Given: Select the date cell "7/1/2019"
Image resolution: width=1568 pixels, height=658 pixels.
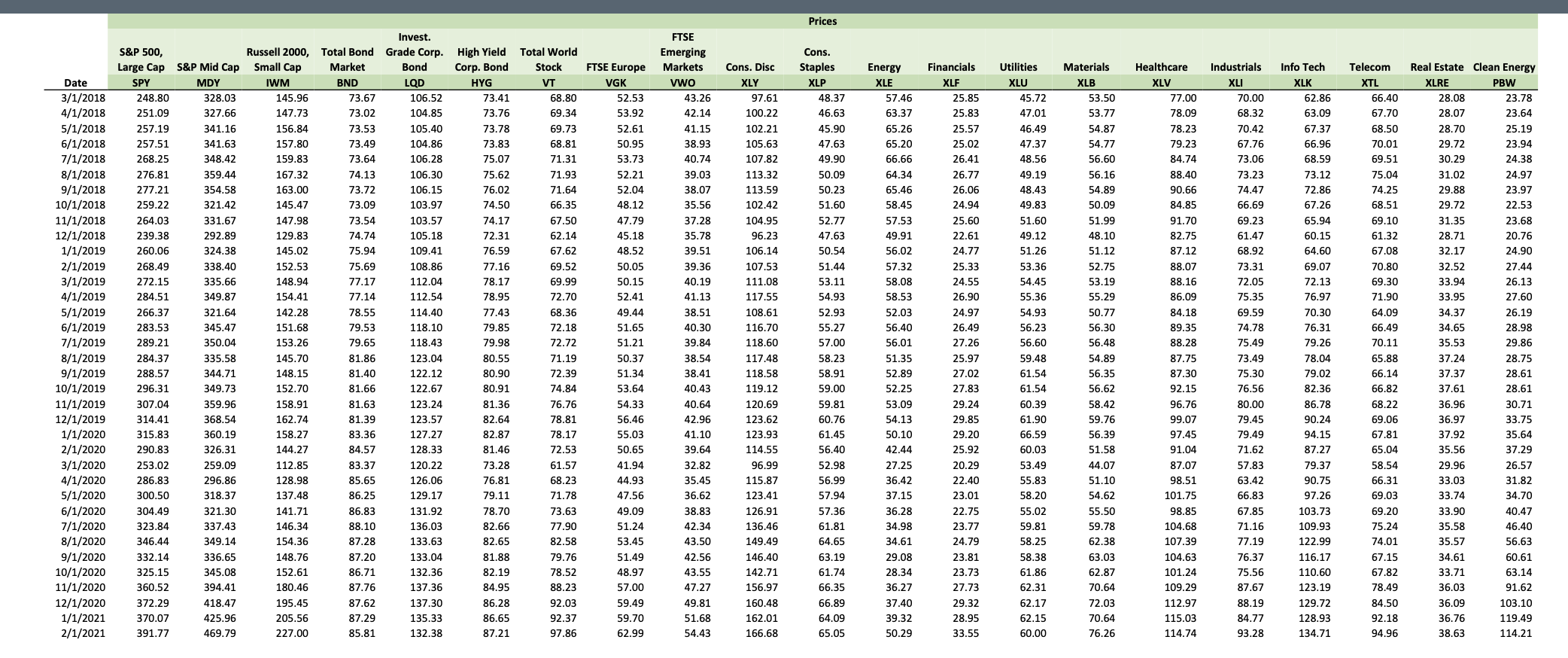Looking at the screenshot, I should click(84, 343).
